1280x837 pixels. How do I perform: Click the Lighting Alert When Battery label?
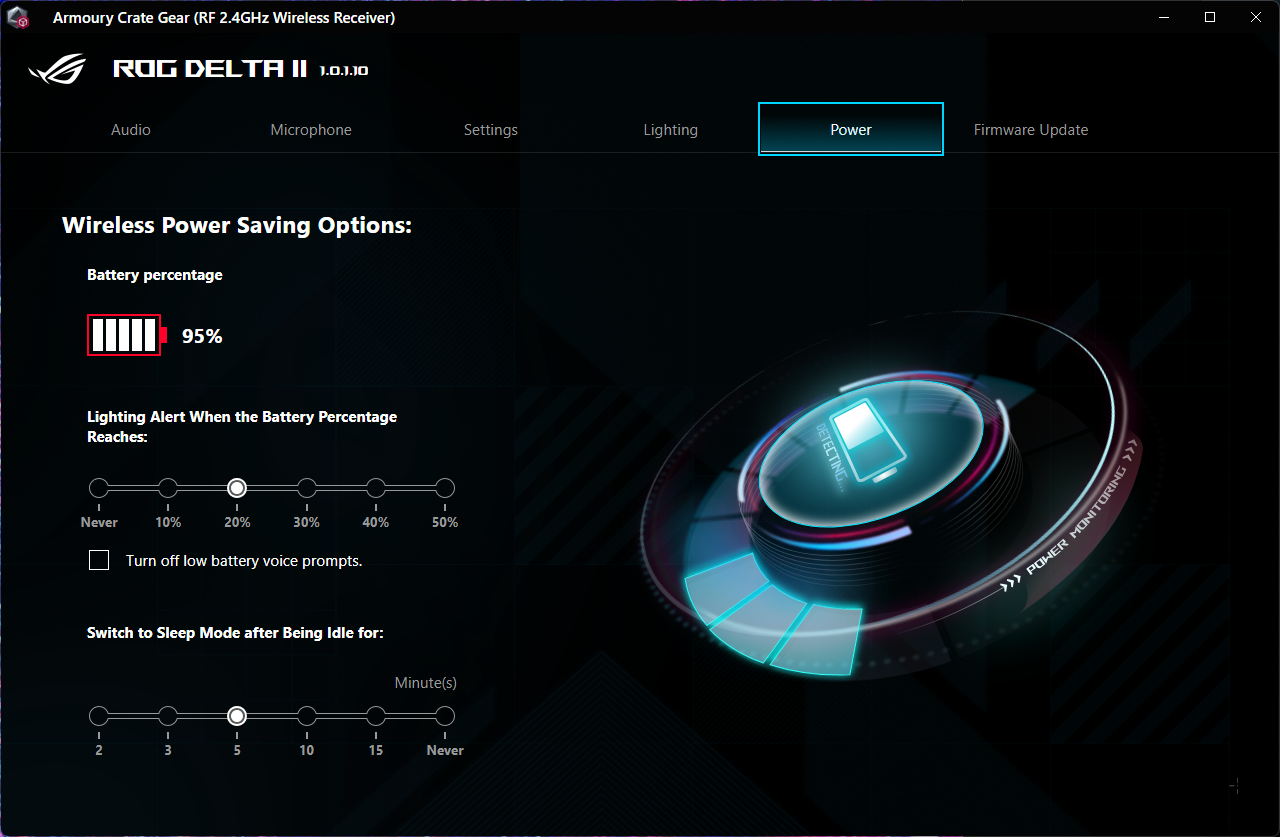point(242,427)
